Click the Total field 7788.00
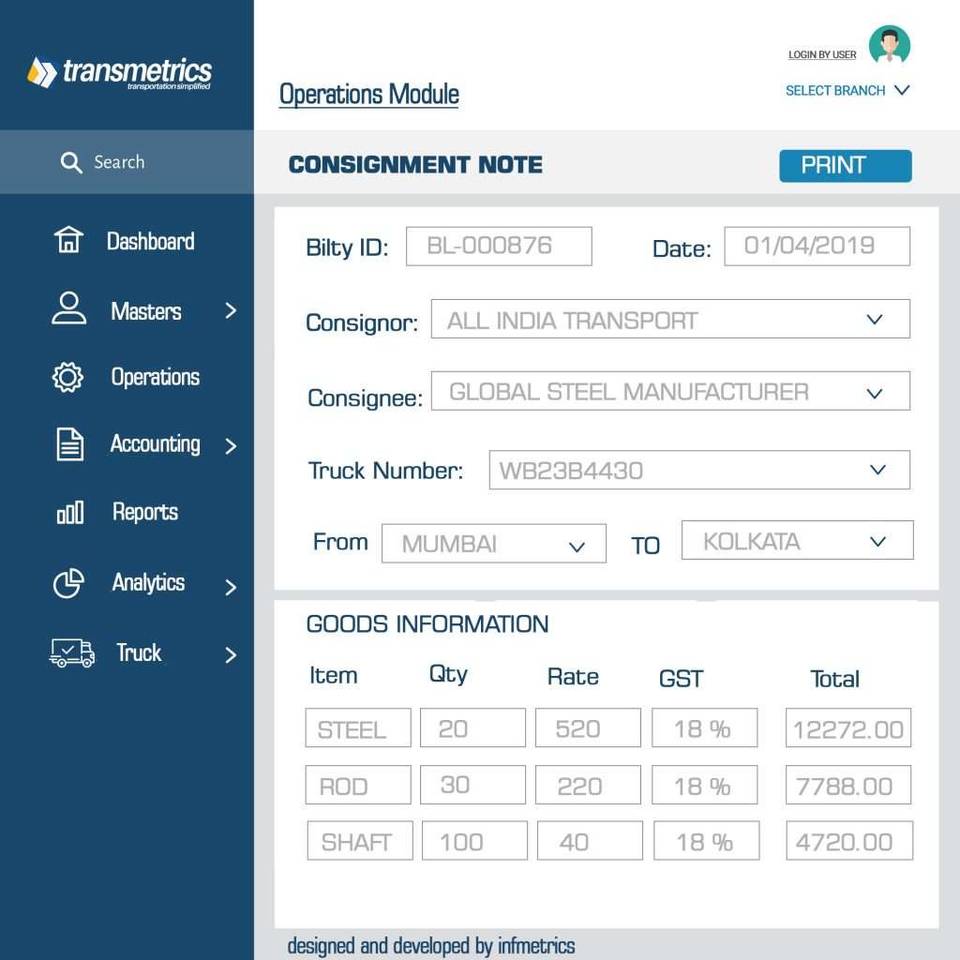The height and width of the screenshot is (960, 960). [x=848, y=784]
